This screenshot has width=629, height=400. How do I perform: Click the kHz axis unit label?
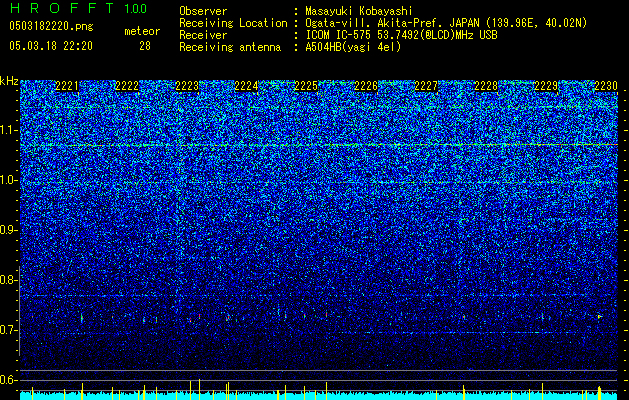[9, 81]
